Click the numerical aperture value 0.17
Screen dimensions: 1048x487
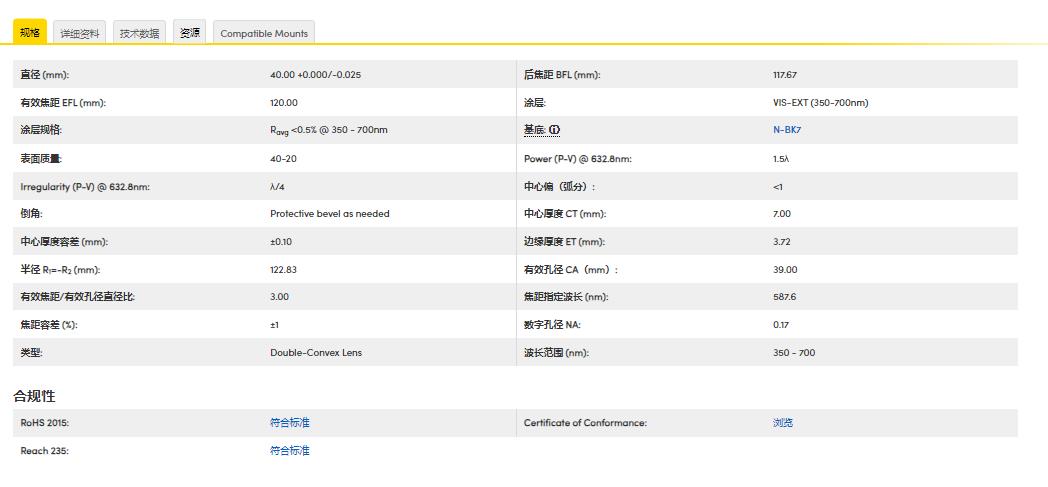tap(781, 325)
